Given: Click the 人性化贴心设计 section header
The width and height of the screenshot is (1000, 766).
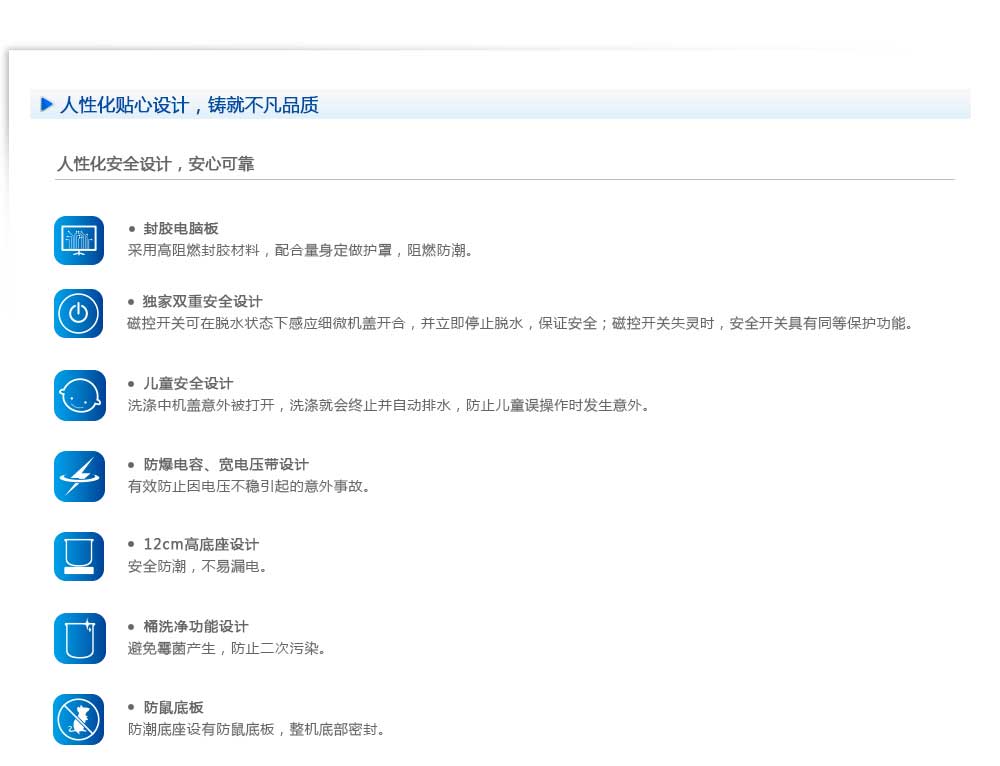Looking at the screenshot, I should [x=189, y=105].
